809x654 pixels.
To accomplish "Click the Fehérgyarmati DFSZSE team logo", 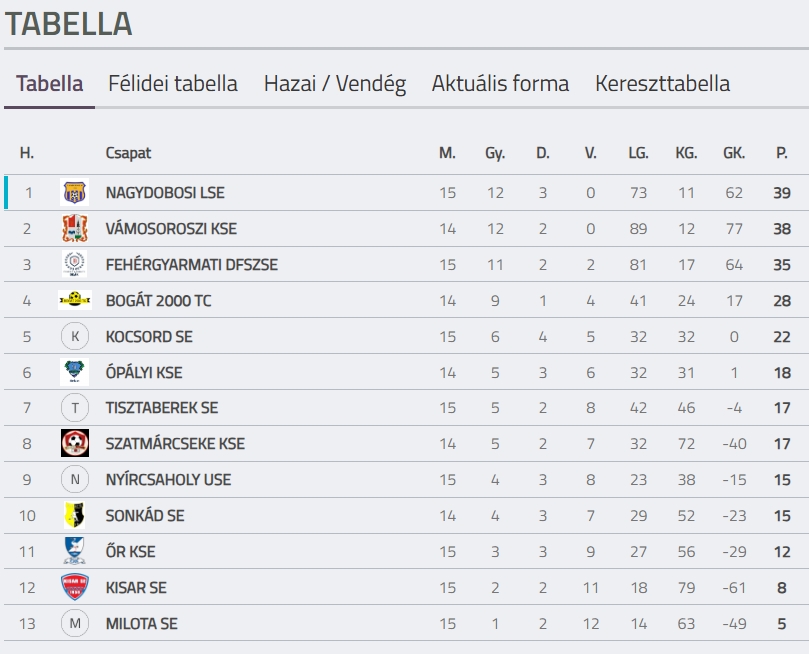I will (75, 264).
